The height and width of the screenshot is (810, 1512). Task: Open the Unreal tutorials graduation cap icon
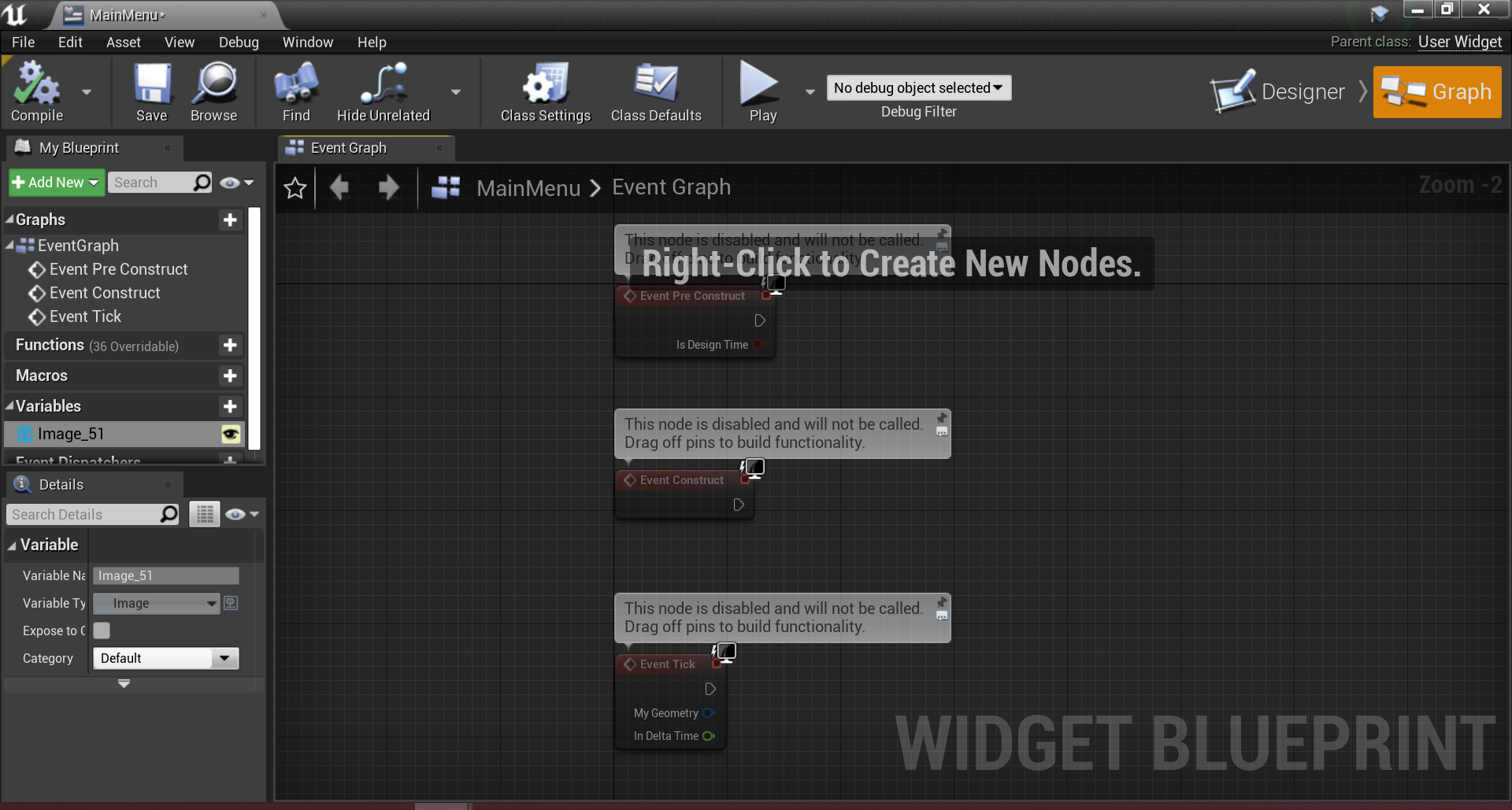(x=1379, y=13)
